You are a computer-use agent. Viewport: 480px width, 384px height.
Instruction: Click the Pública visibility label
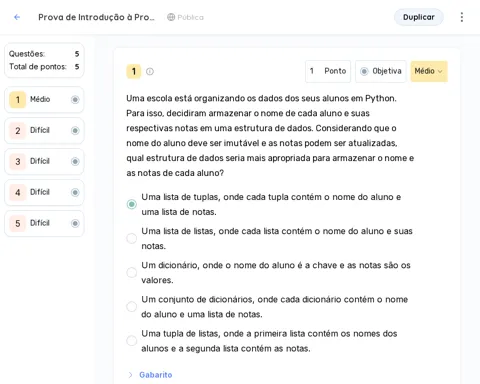(x=190, y=17)
